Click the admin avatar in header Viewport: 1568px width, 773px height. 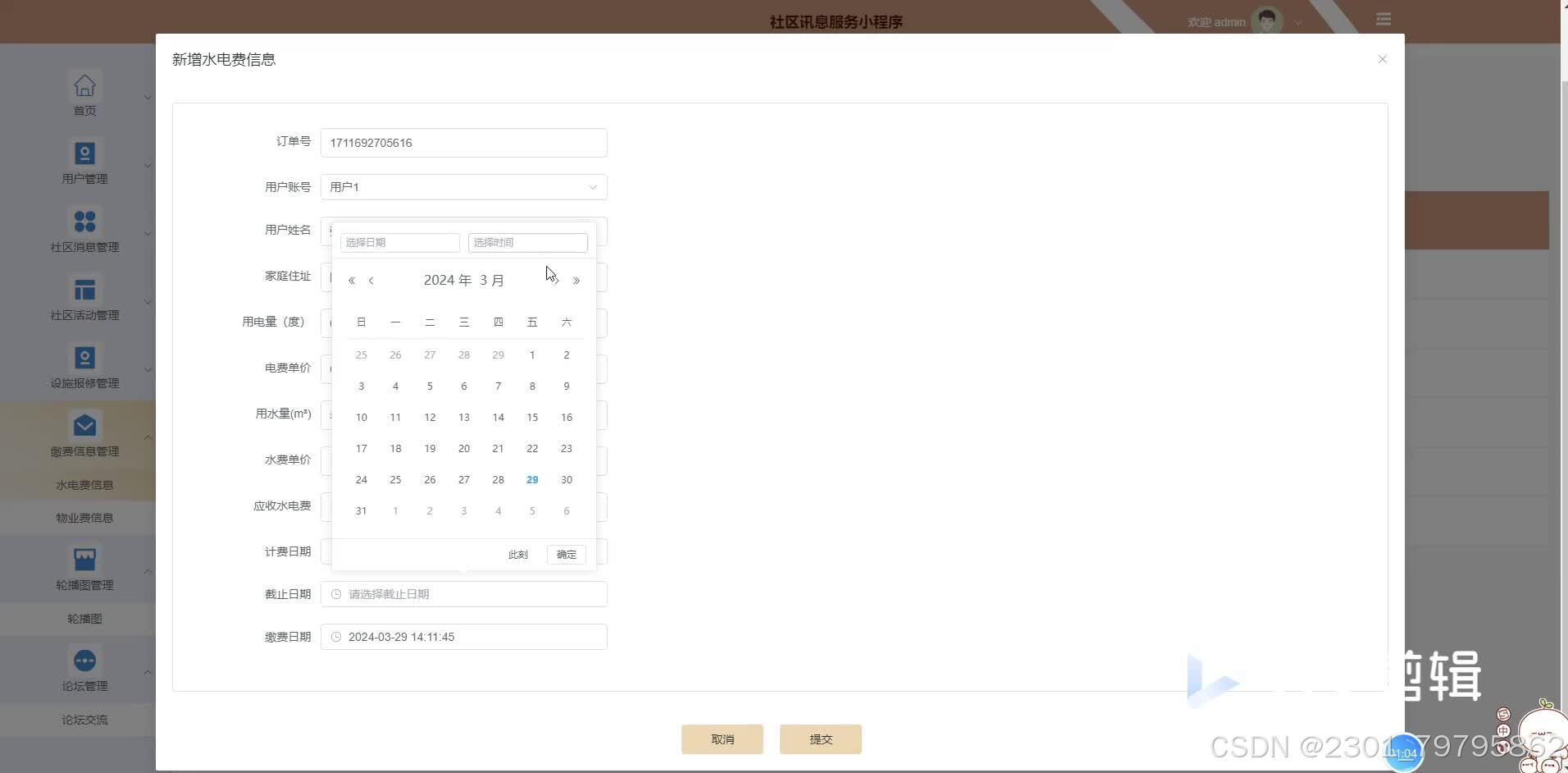[1267, 21]
